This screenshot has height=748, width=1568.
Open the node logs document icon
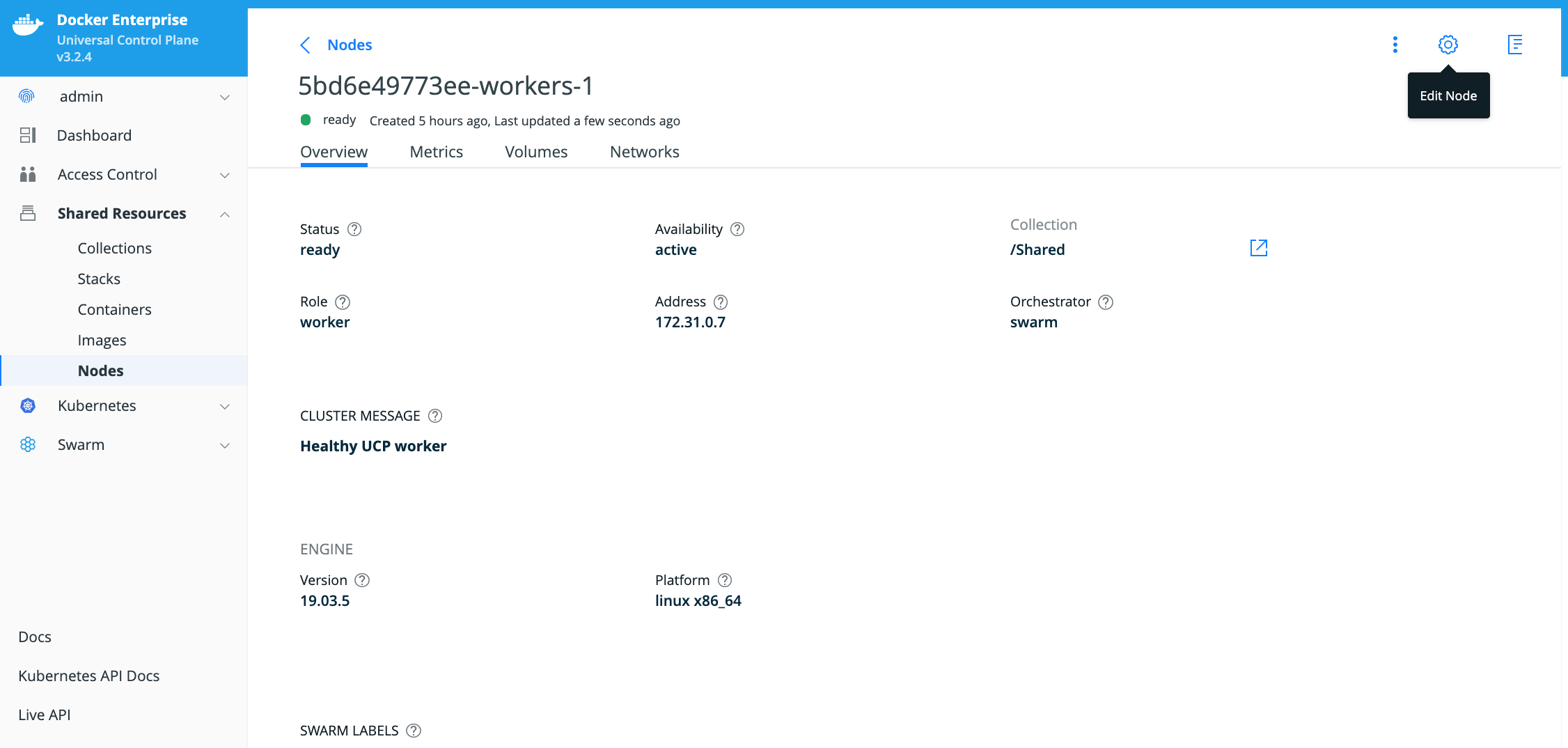(x=1515, y=45)
